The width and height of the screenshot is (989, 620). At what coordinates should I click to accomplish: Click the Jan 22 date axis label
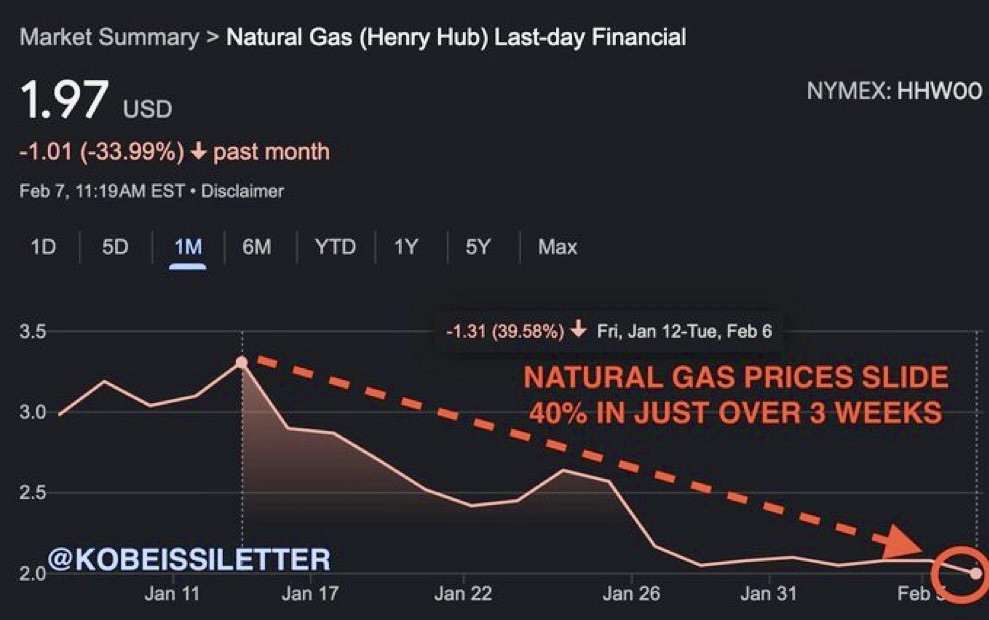point(463,594)
